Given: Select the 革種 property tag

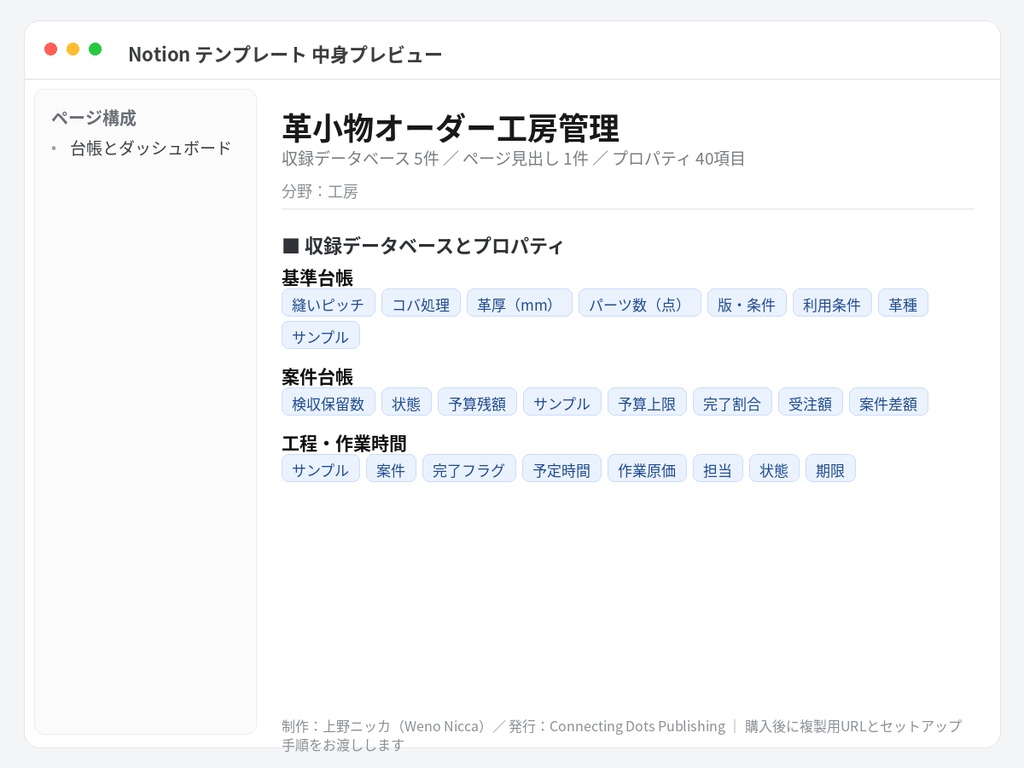Looking at the screenshot, I should (903, 303).
